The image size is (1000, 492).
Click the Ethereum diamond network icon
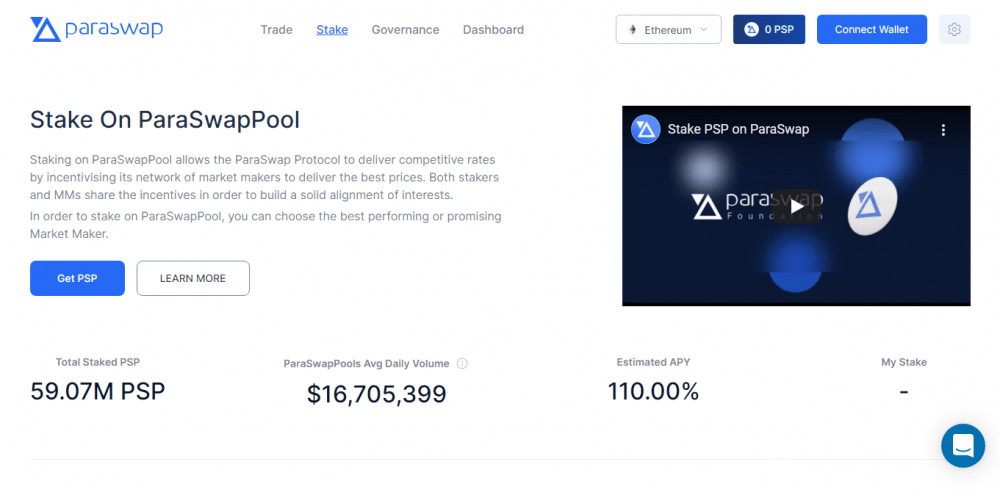(633, 30)
